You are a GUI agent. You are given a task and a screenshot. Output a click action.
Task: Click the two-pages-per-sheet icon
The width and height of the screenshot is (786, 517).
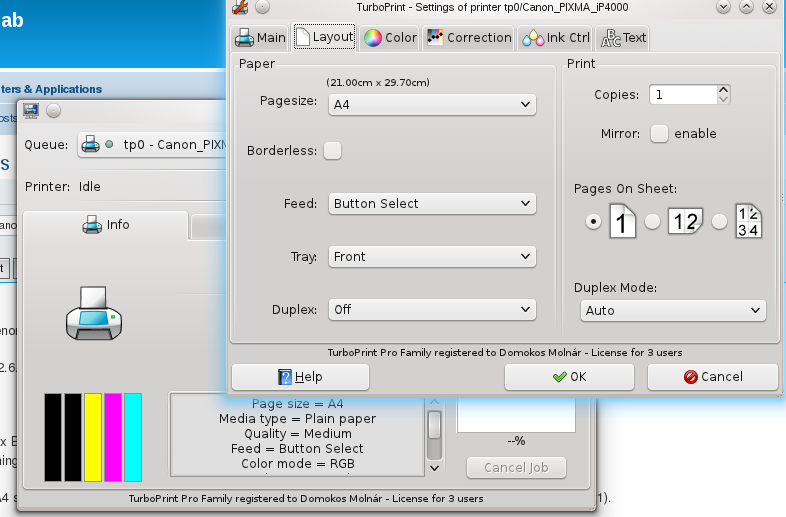coord(687,221)
